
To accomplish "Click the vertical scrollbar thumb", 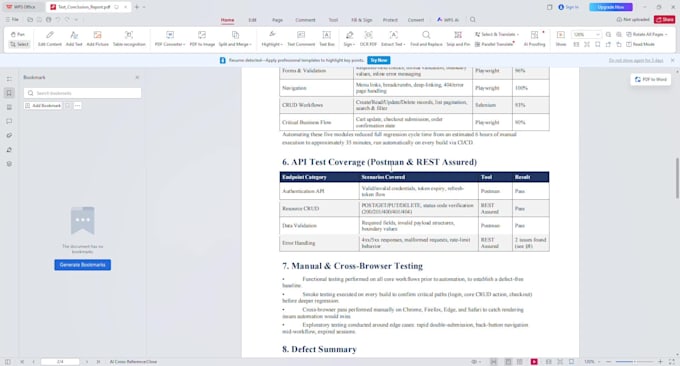I will 677,178.
